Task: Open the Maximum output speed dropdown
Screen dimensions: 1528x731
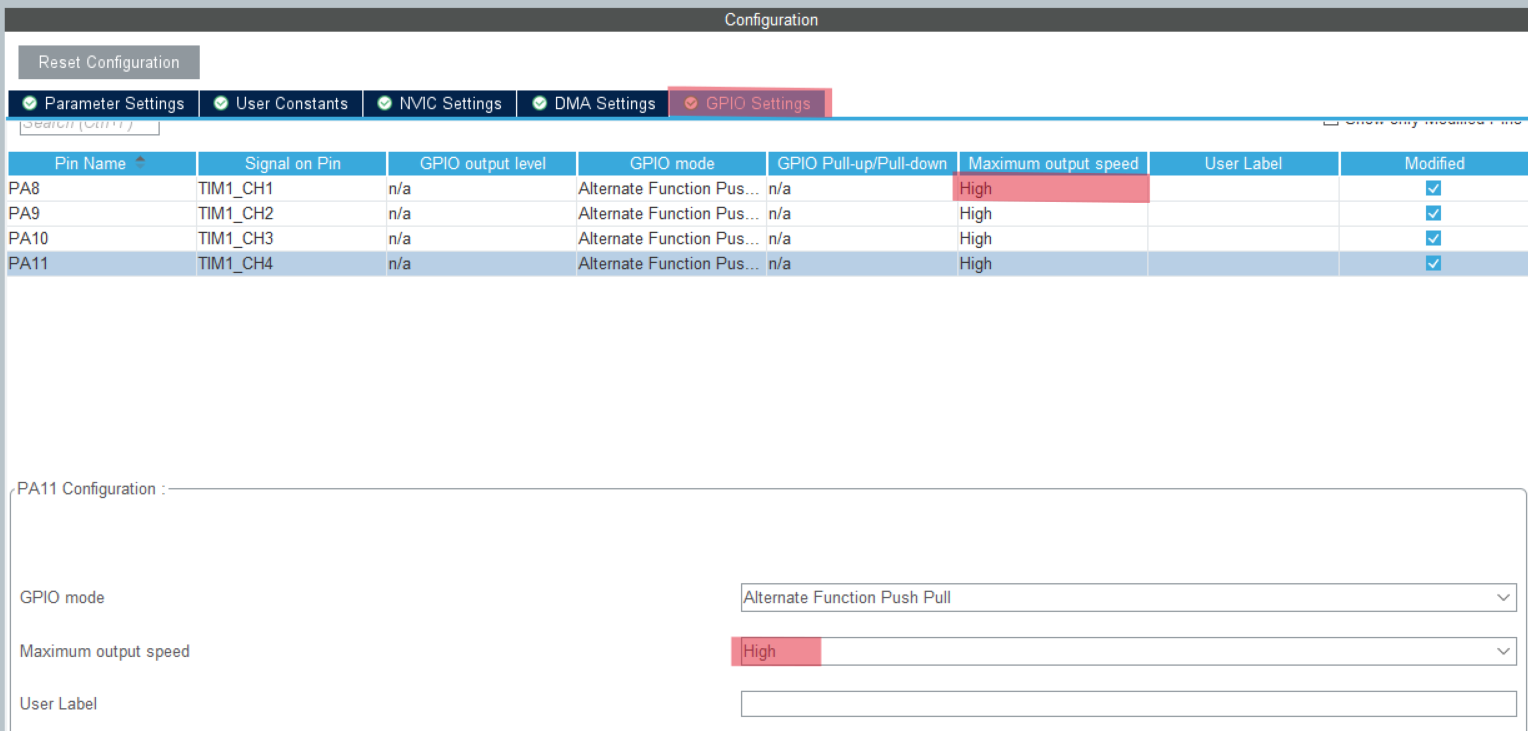Action: (x=1128, y=651)
